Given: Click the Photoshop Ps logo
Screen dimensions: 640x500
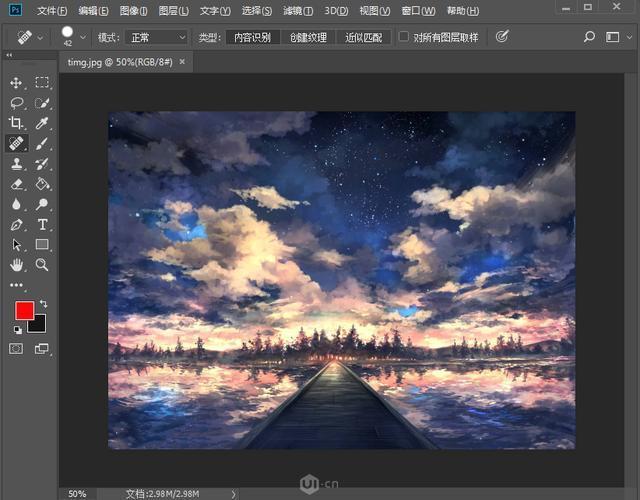Looking at the screenshot, I should click(16, 9).
